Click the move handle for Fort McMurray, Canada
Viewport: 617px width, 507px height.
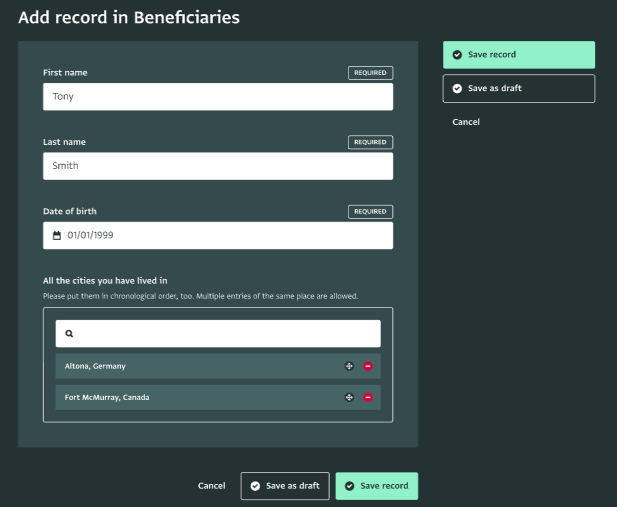(349, 398)
